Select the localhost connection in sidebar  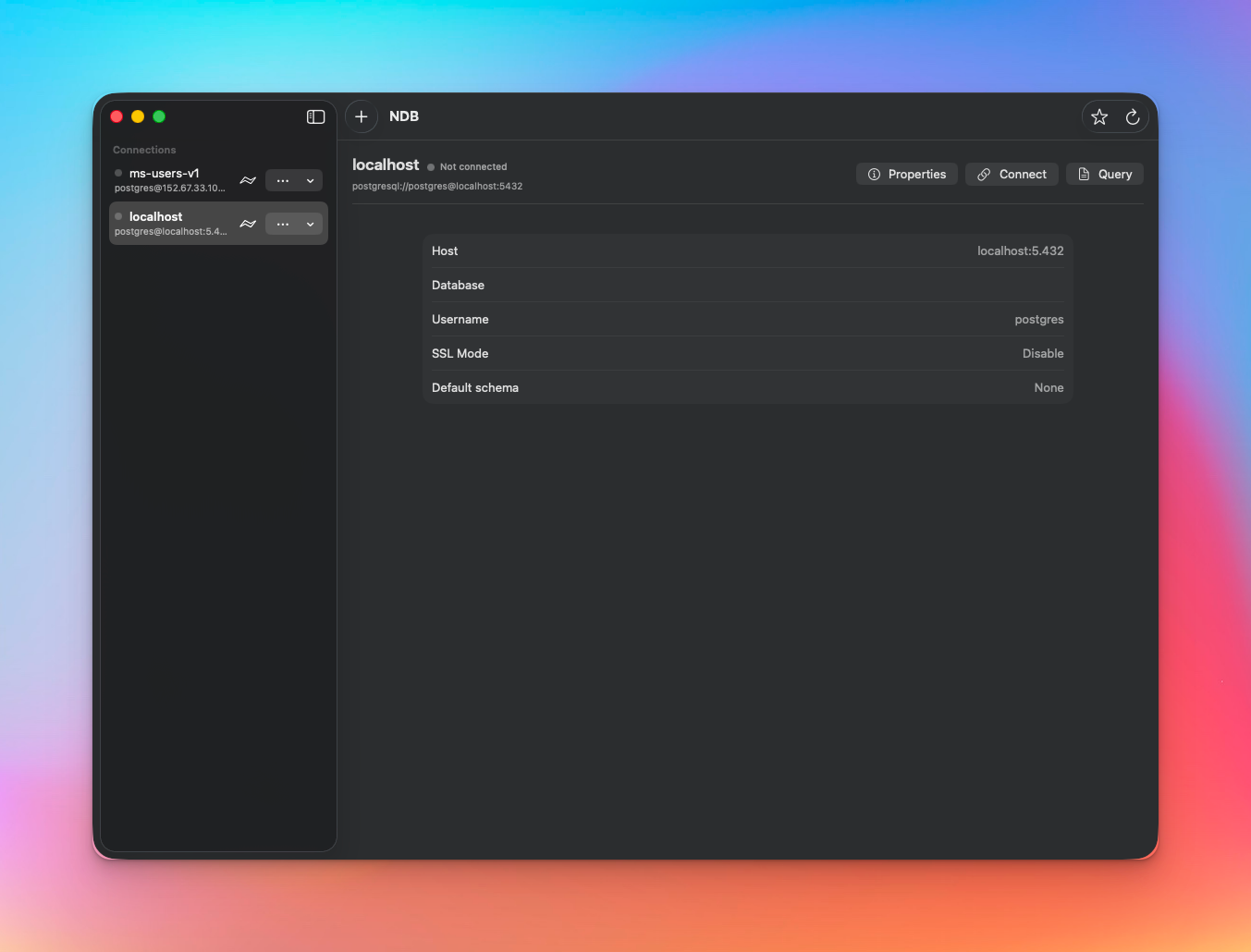(169, 224)
